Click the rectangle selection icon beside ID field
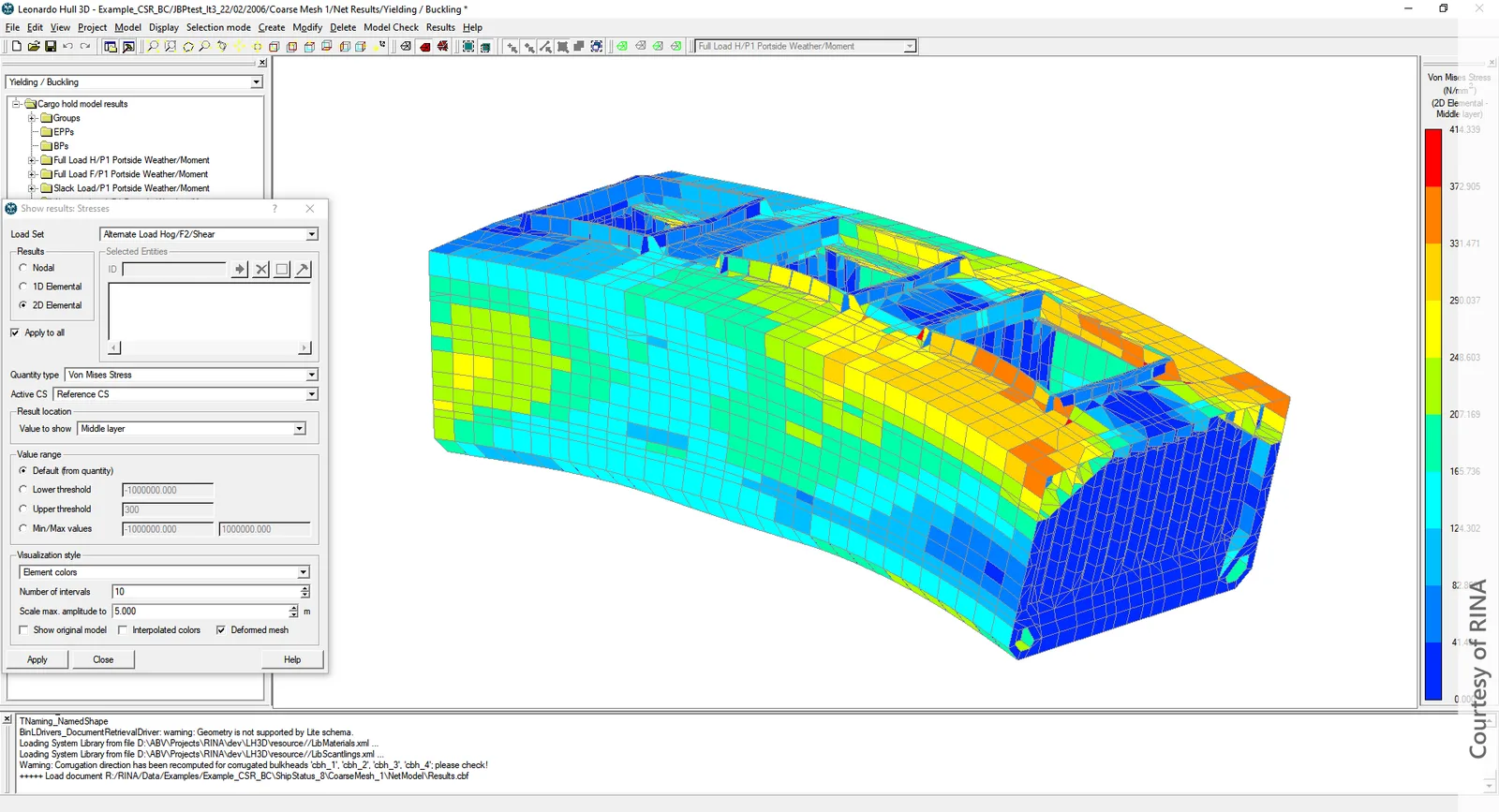 click(282, 270)
